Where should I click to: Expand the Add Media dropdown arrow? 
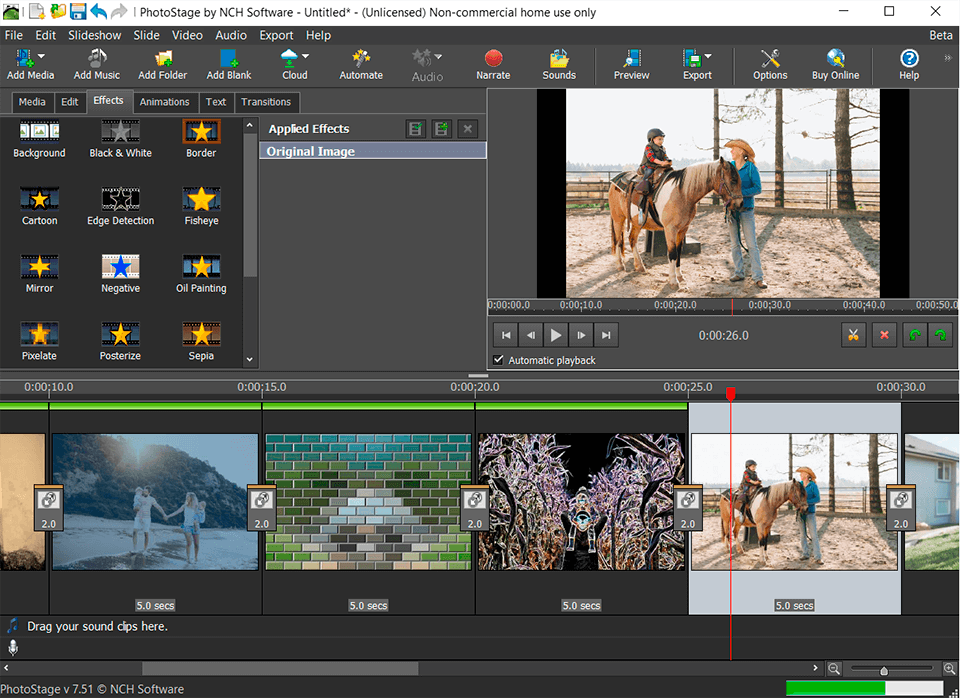[x=42, y=57]
